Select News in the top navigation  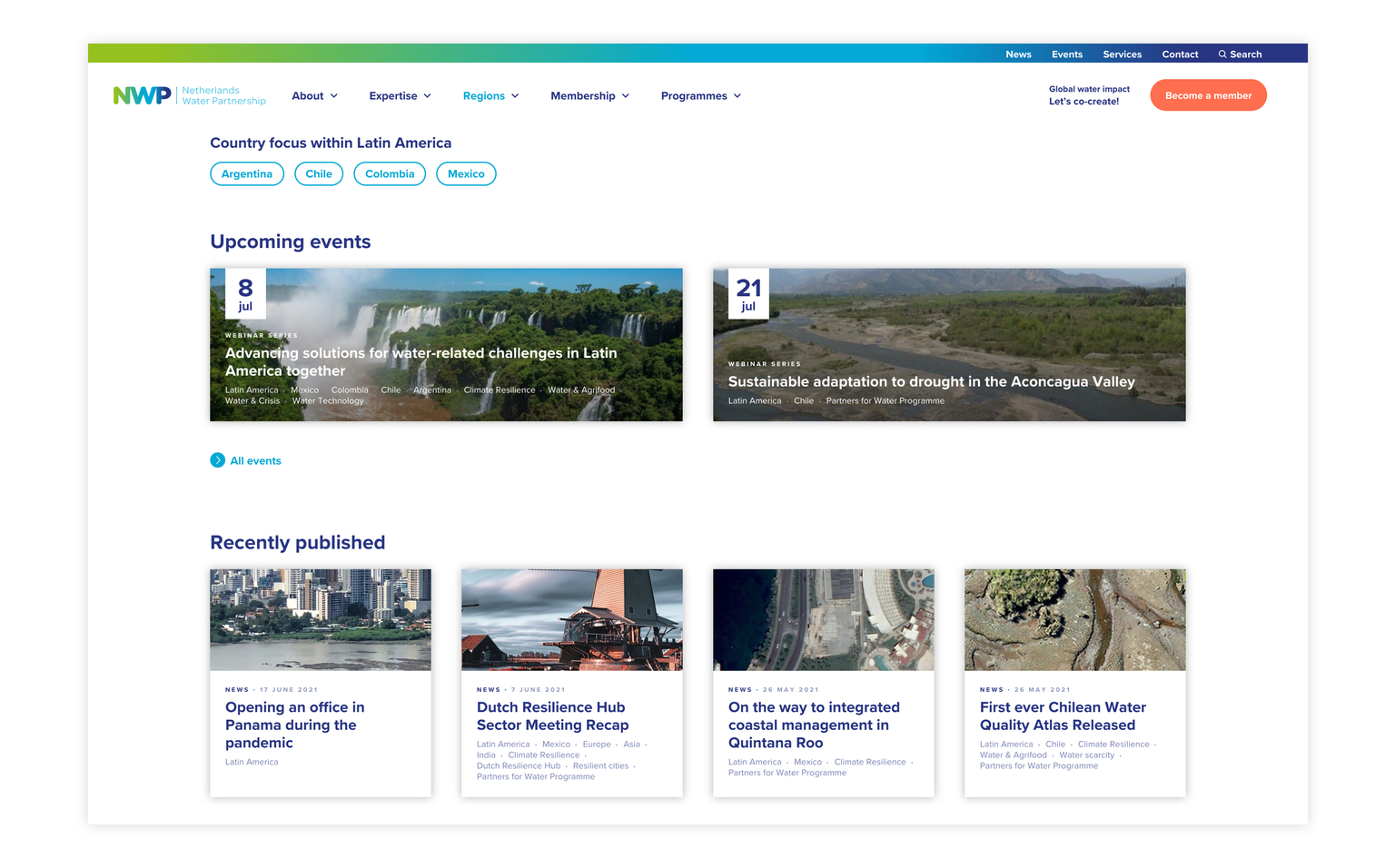click(1018, 54)
